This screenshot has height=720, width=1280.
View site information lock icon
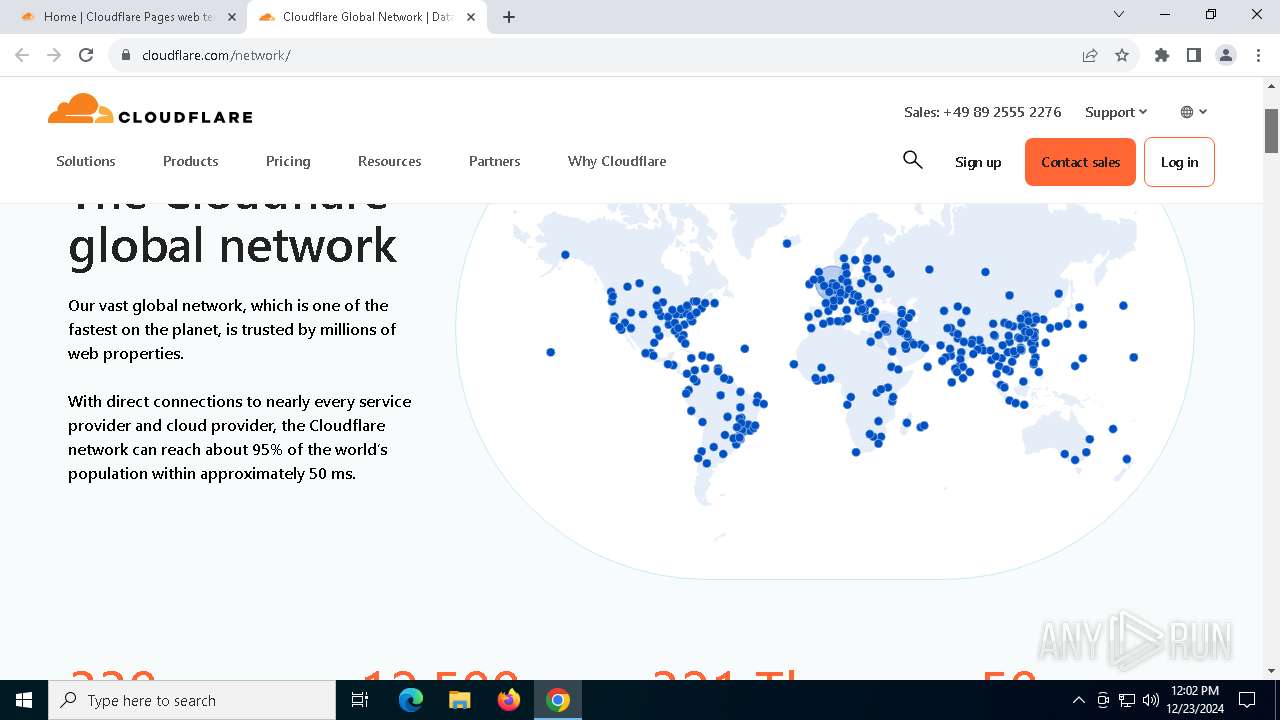click(x=126, y=55)
